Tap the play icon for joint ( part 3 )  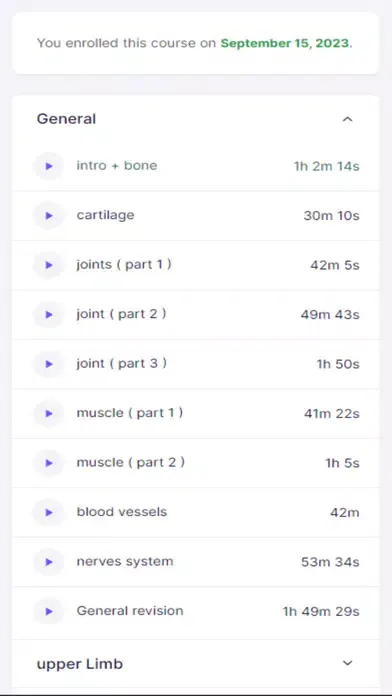point(49,364)
